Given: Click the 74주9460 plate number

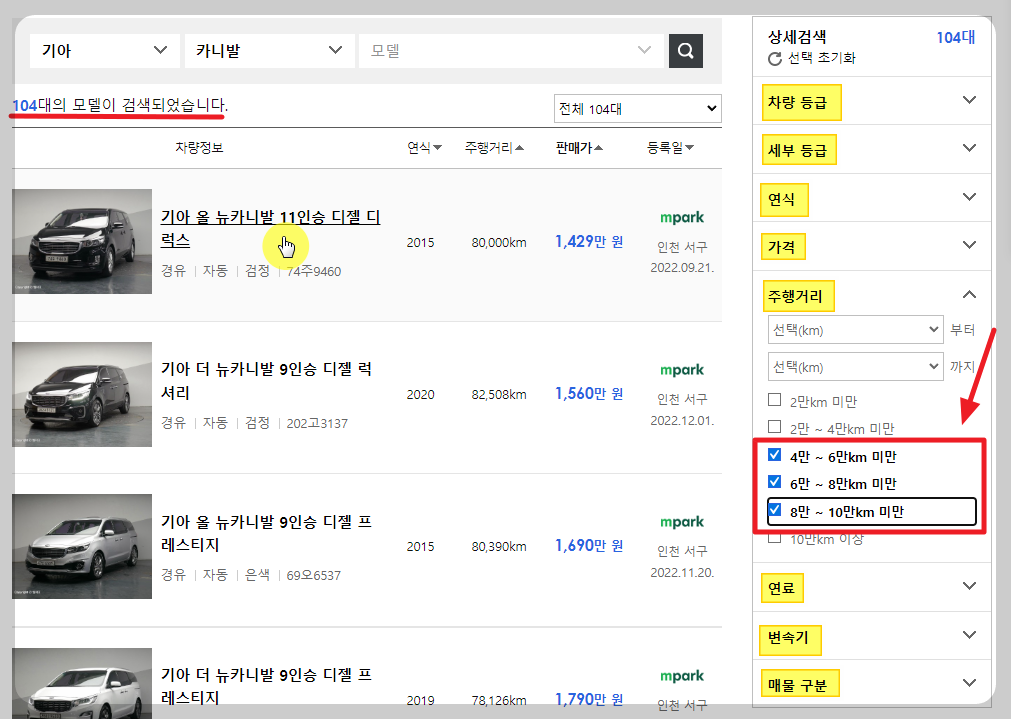Looking at the screenshot, I should coord(313,271).
